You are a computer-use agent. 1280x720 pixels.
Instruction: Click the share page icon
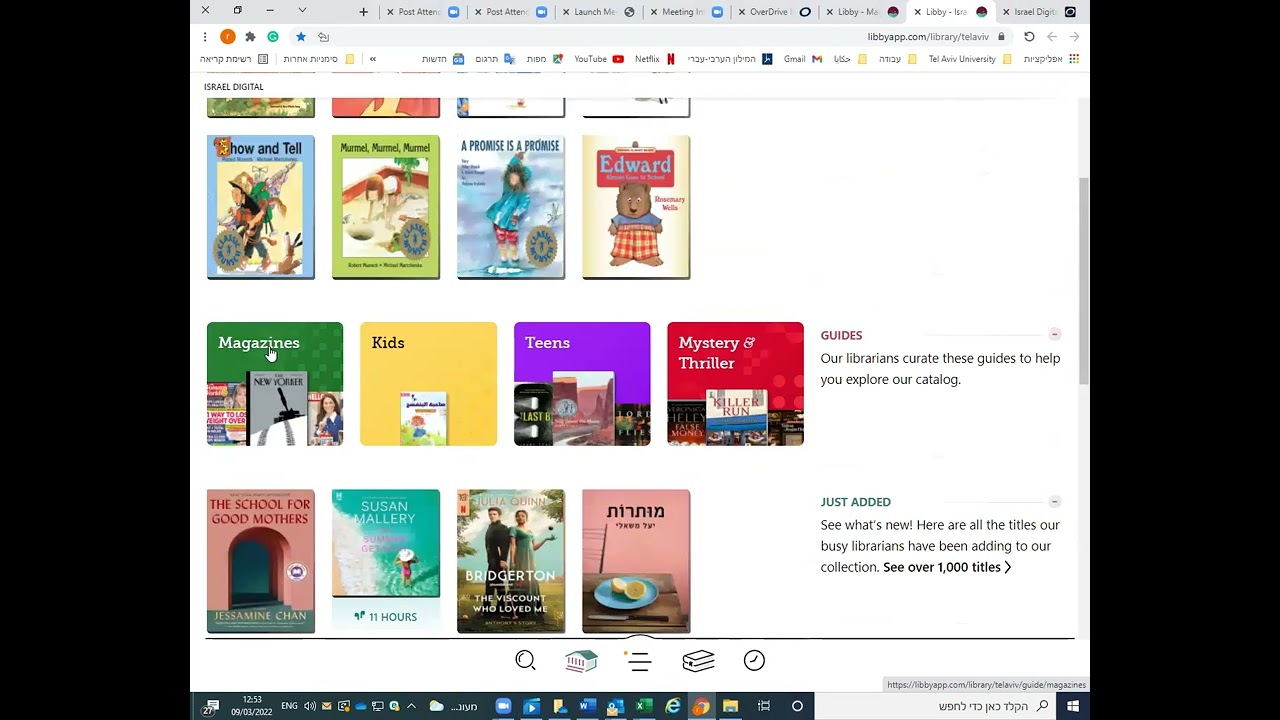click(324, 37)
